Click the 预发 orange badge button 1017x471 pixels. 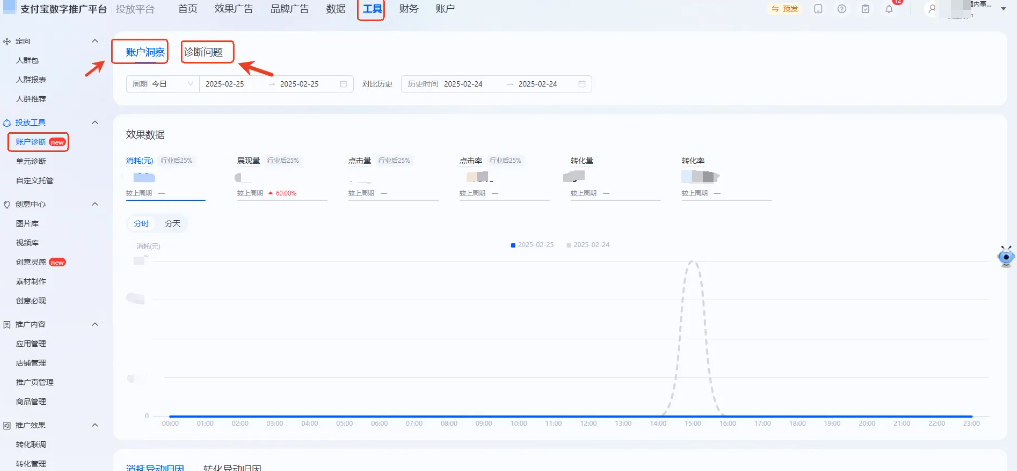pos(785,9)
